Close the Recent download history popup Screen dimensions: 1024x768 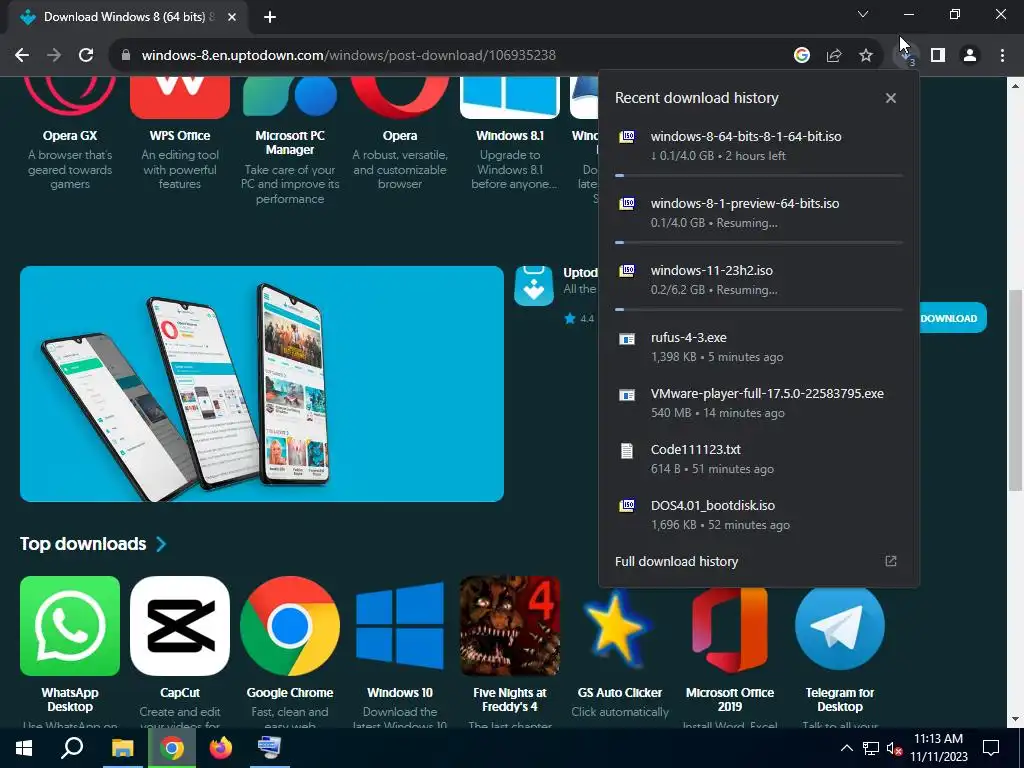click(x=891, y=98)
